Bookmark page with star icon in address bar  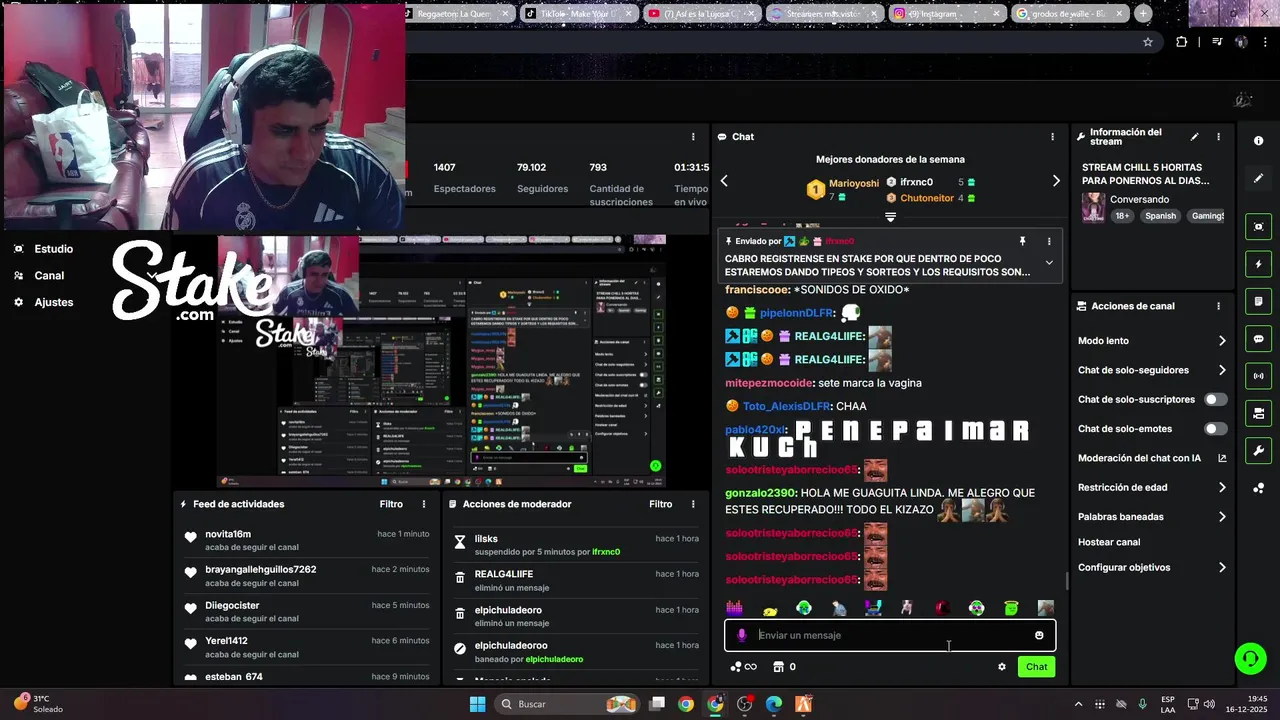[1148, 42]
